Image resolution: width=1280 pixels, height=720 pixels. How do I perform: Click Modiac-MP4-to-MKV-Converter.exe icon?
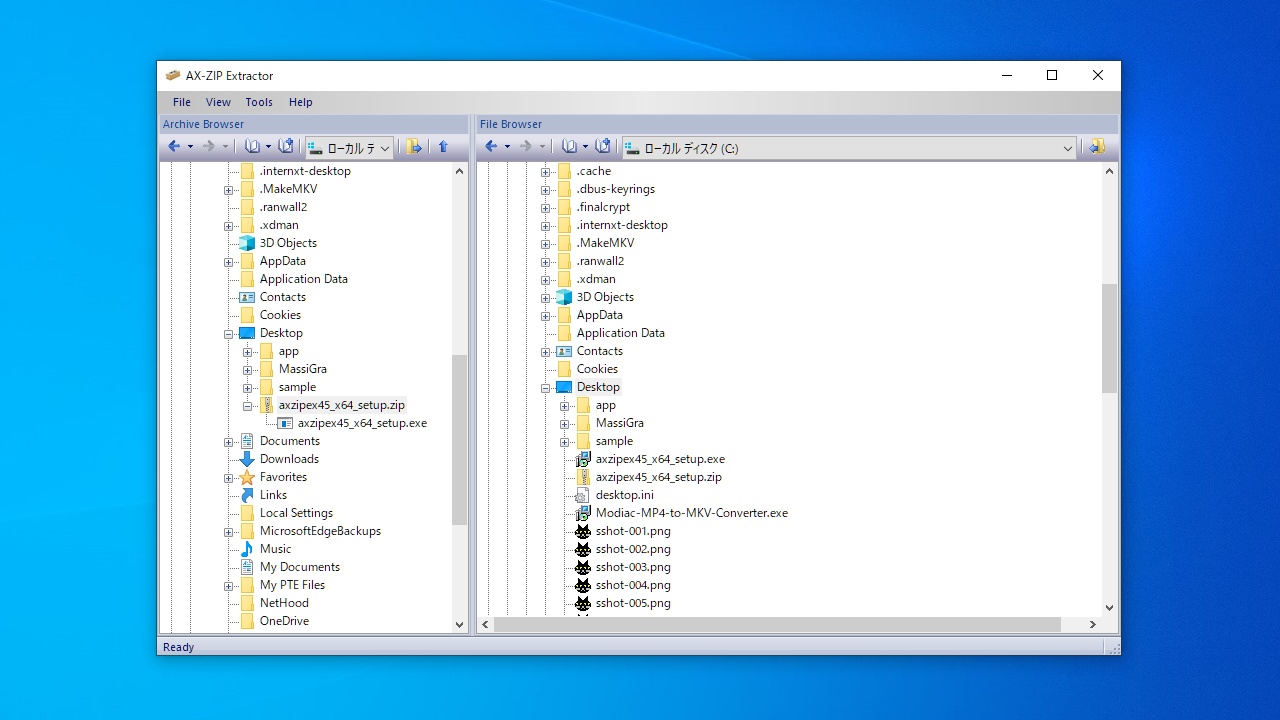[x=583, y=513]
